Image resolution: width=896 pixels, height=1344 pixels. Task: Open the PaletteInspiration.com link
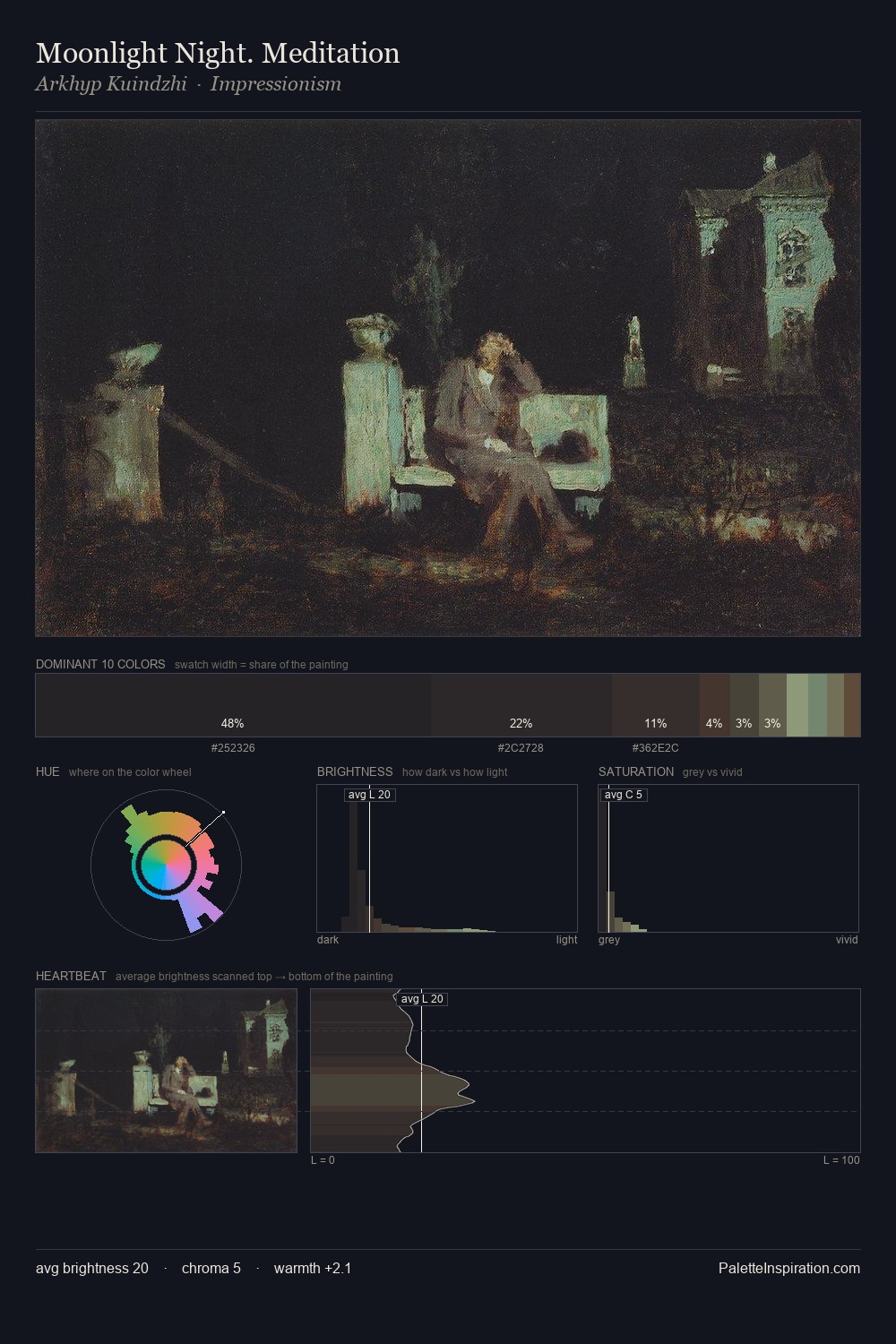[x=789, y=1269]
